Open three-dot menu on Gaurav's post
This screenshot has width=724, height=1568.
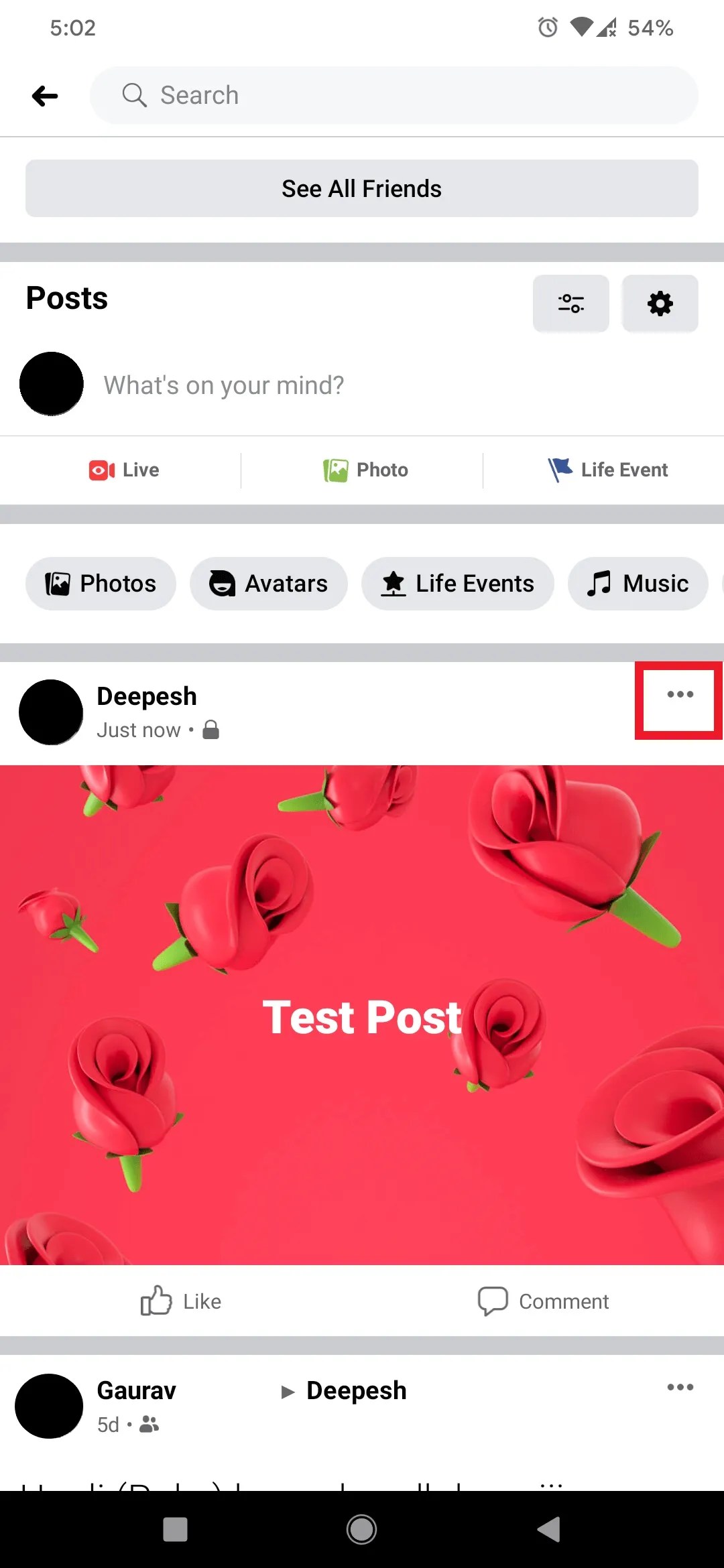tap(680, 1387)
